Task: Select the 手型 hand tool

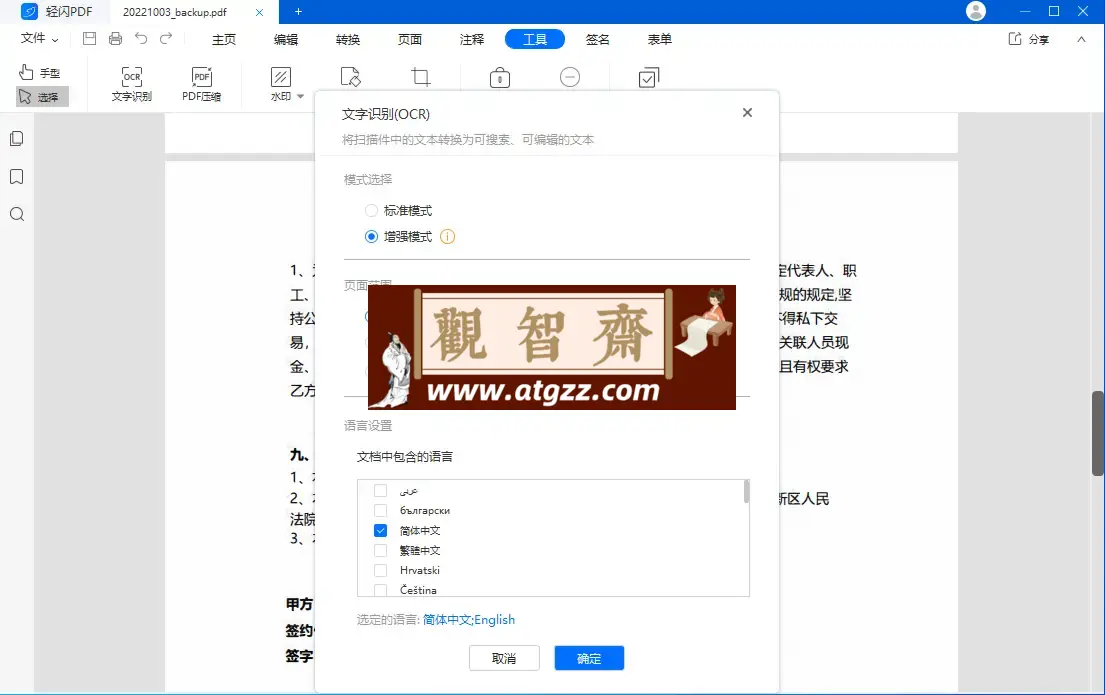Action: (40, 72)
